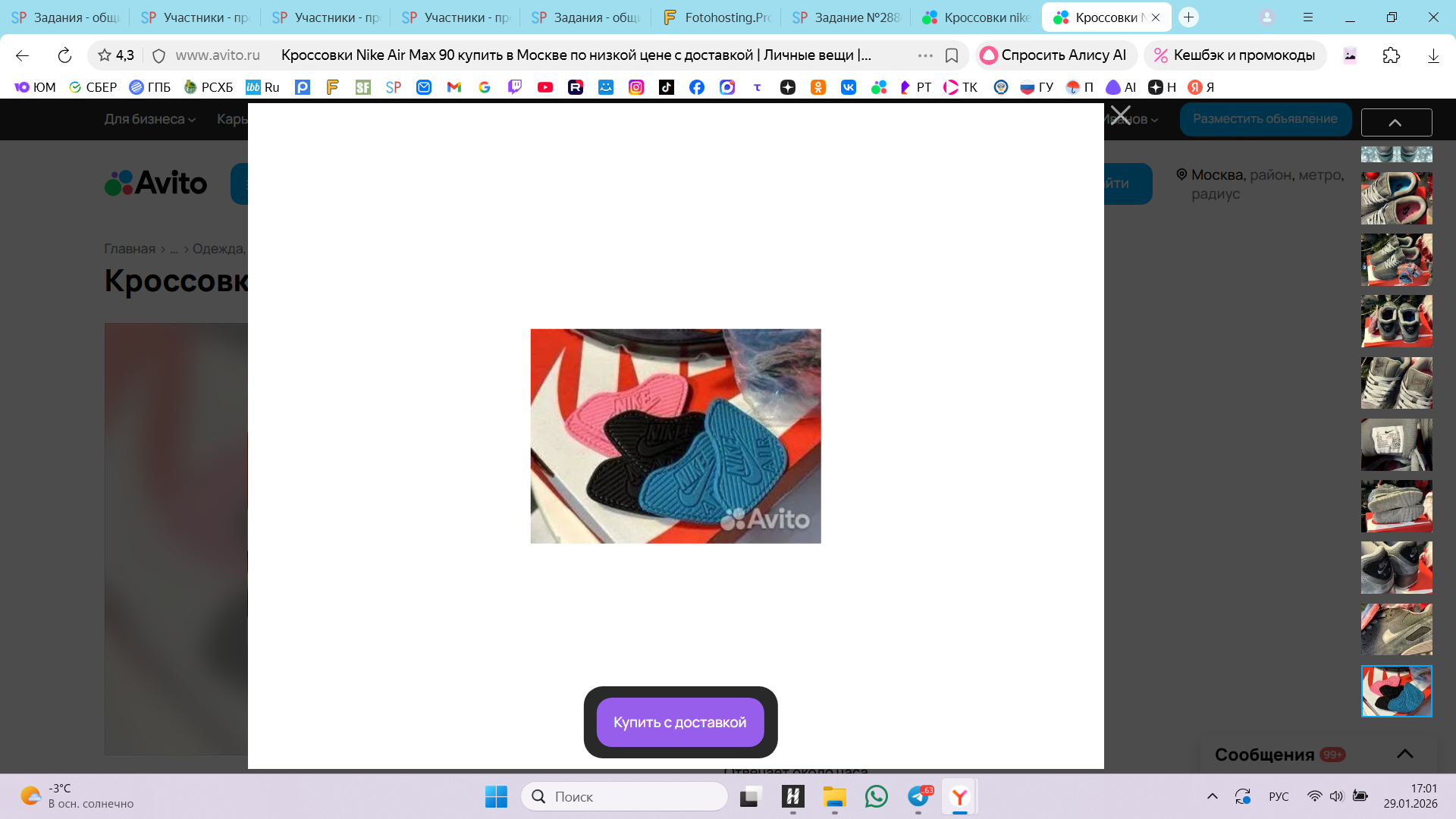Expand the Сообщения chat panel

[1404, 754]
